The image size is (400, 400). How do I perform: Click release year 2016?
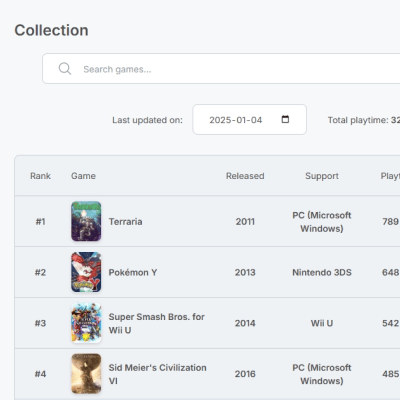(x=245, y=374)
